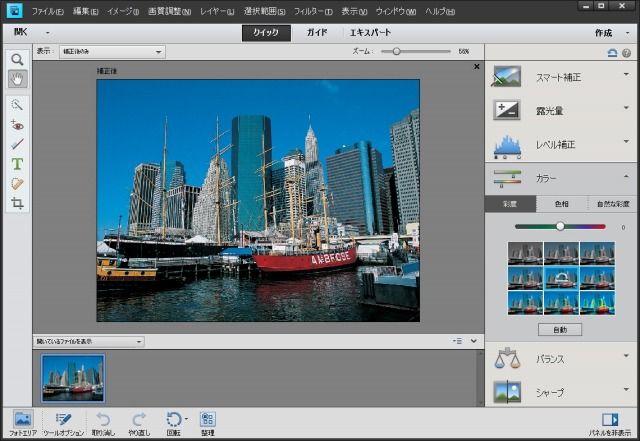The width and height of the screenshot is (640, 441).
Task: Select the Whiten Teeth brush tool
Action: (17, 144)
